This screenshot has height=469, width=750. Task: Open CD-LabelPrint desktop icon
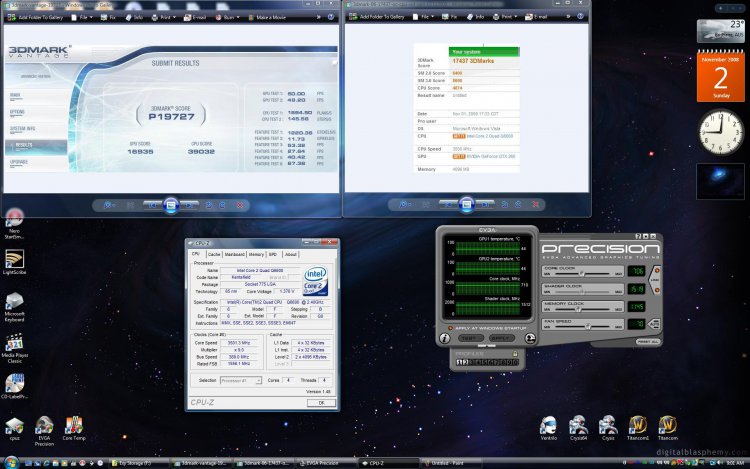pos(14,386)
